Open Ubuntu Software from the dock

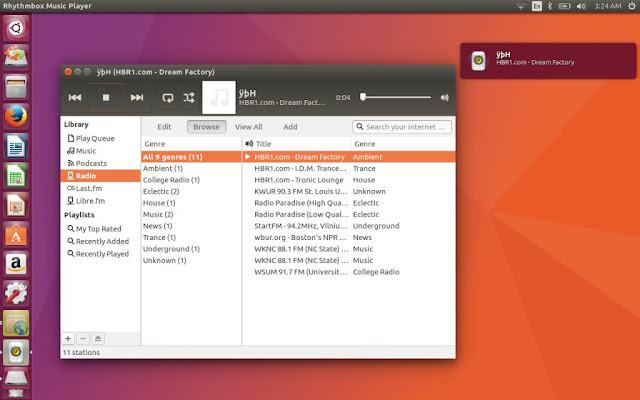(16, 235)
